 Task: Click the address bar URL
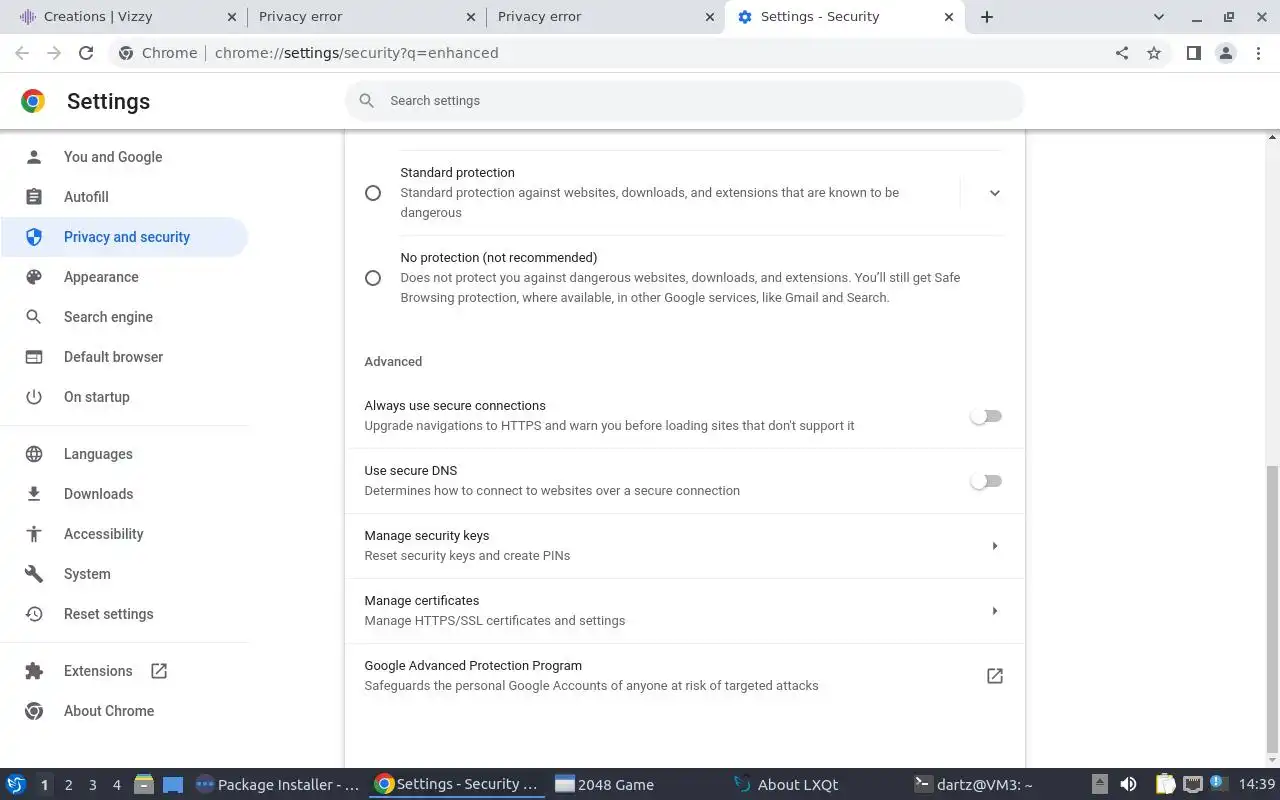pyautogui.click(x=357, y=53)
